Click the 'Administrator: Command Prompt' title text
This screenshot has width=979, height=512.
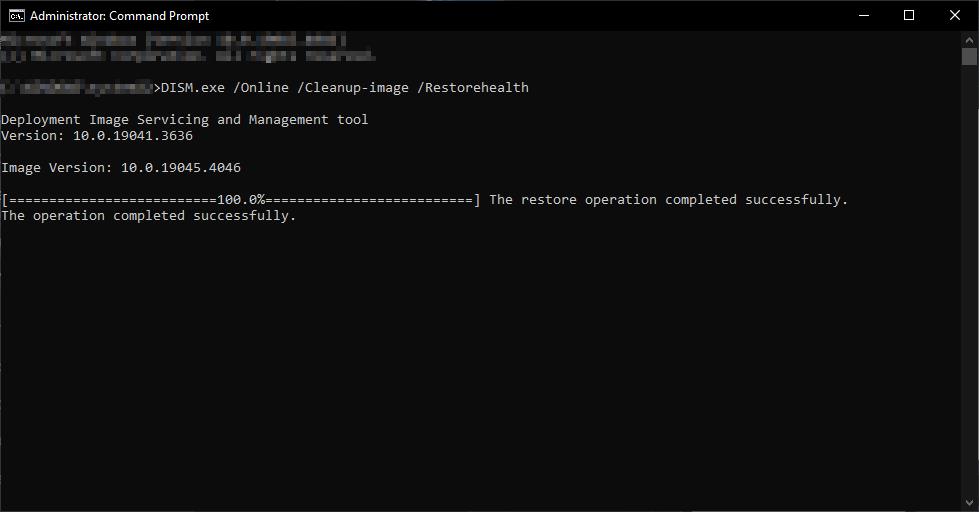pos(120,16)
